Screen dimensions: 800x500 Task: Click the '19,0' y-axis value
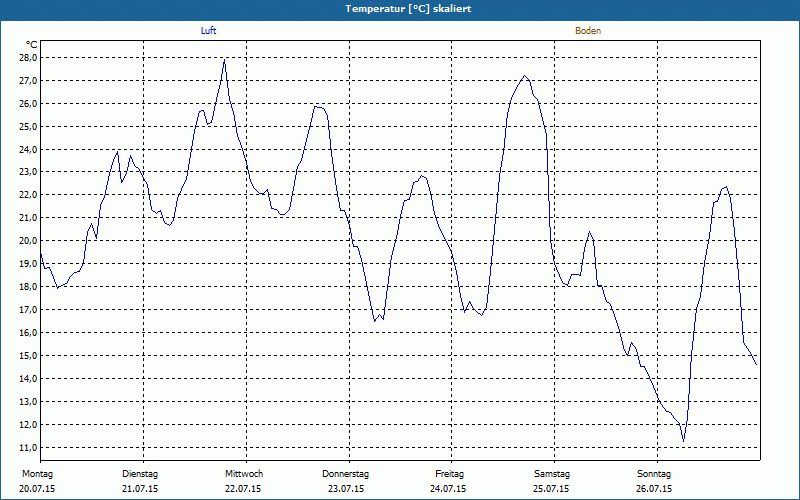28,264
